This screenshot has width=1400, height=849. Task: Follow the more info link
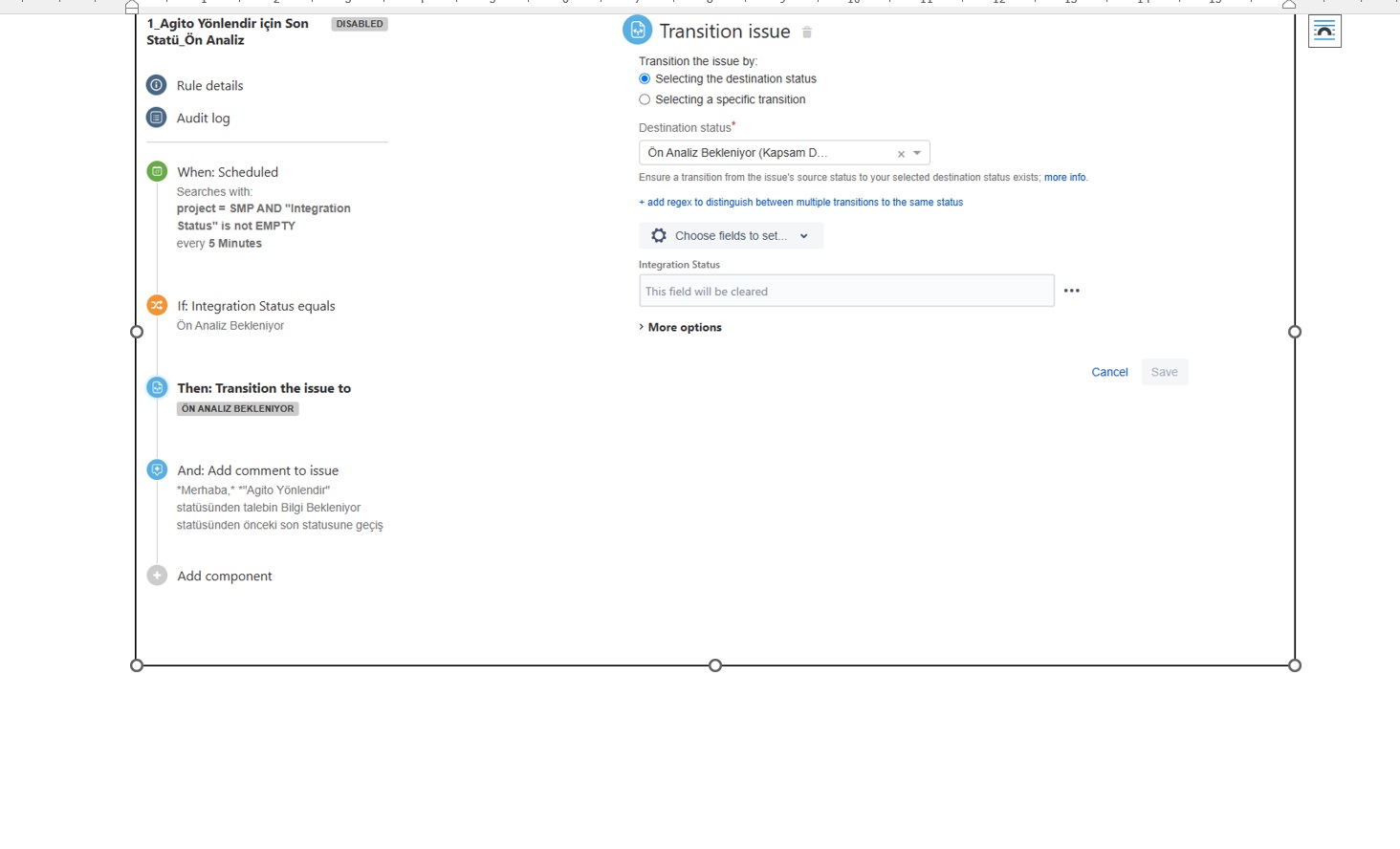pos(1065,178)
